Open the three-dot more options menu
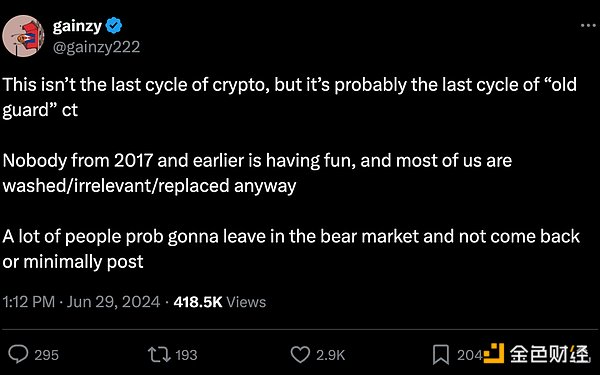This screenshot has width=600, height=375. pos(588,26)
